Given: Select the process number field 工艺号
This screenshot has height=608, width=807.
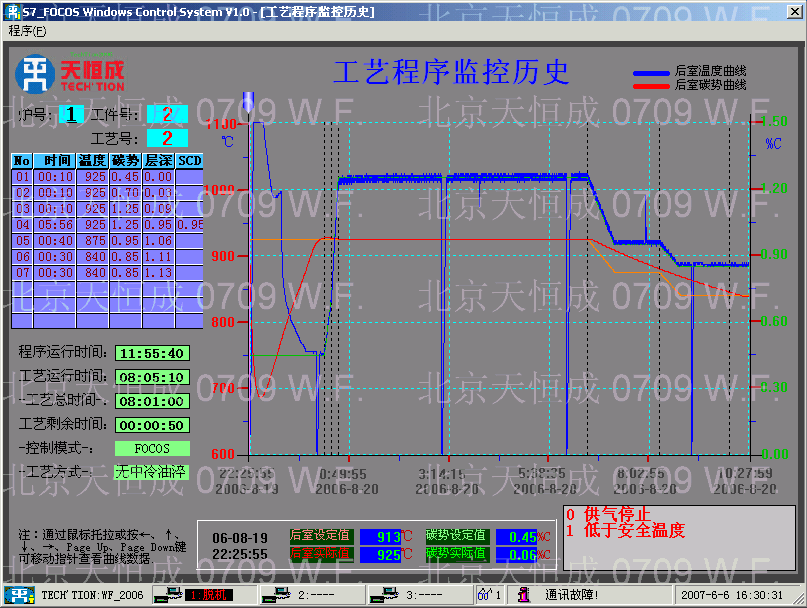Looking at the screenshot, I should click(167, 138).
